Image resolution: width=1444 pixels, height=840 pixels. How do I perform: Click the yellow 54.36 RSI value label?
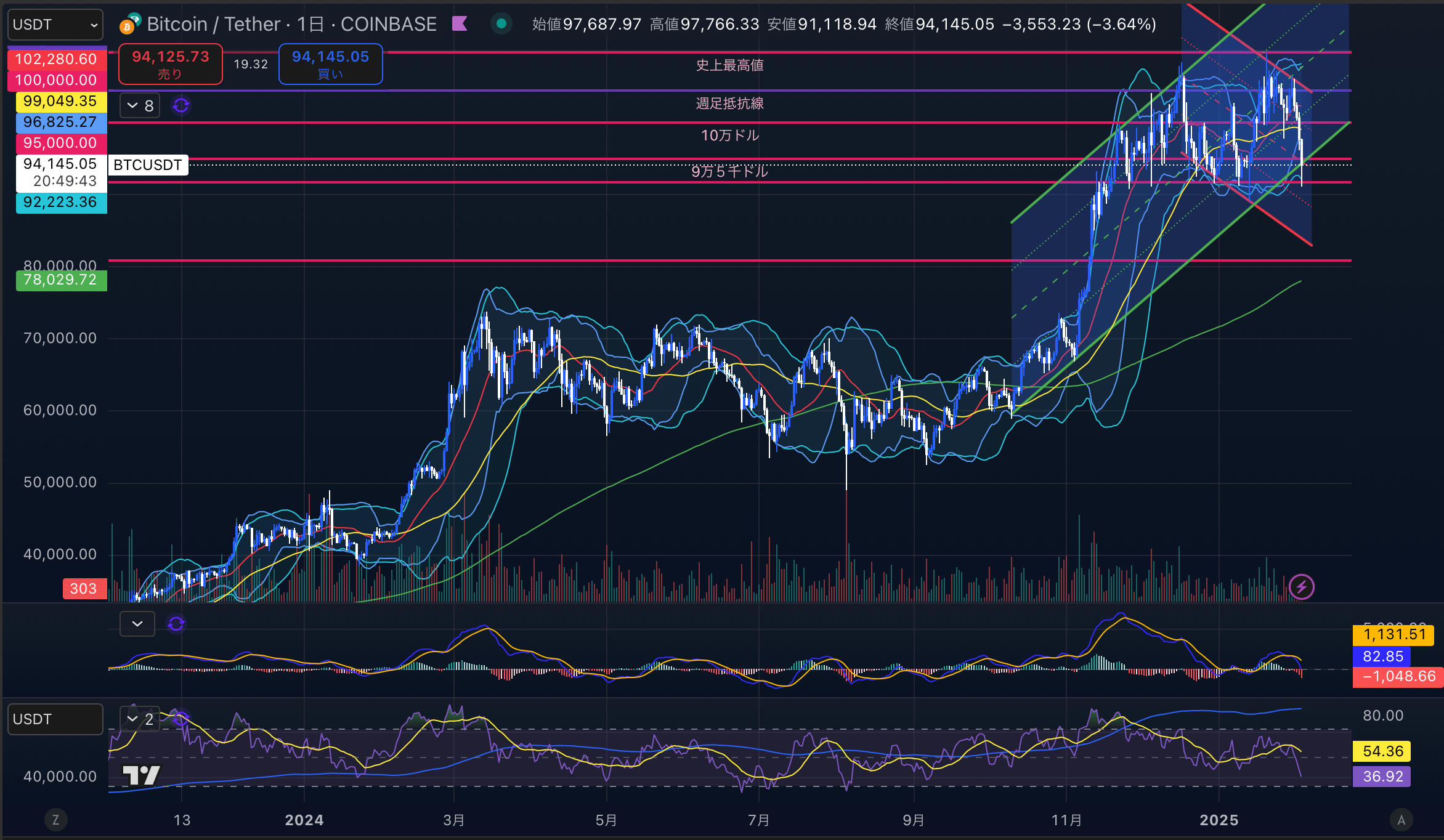1382,751
